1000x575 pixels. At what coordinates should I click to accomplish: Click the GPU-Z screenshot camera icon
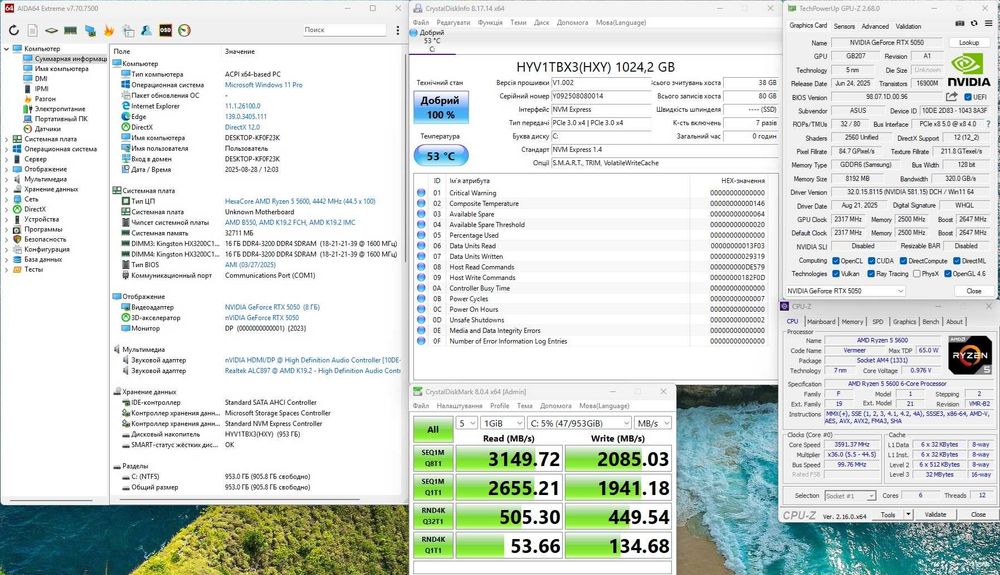click(960, 23)
